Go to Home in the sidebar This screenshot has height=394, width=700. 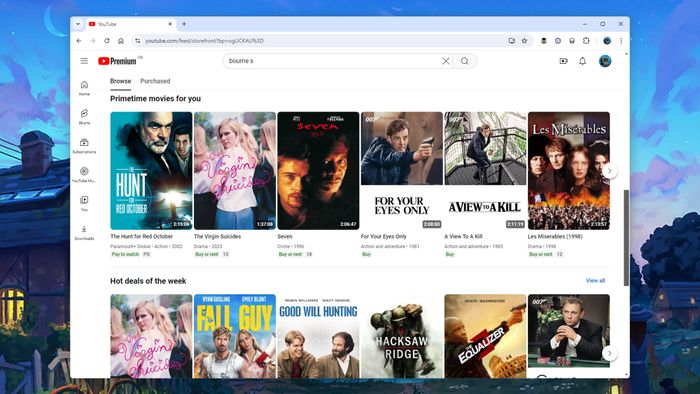[84, 88]
